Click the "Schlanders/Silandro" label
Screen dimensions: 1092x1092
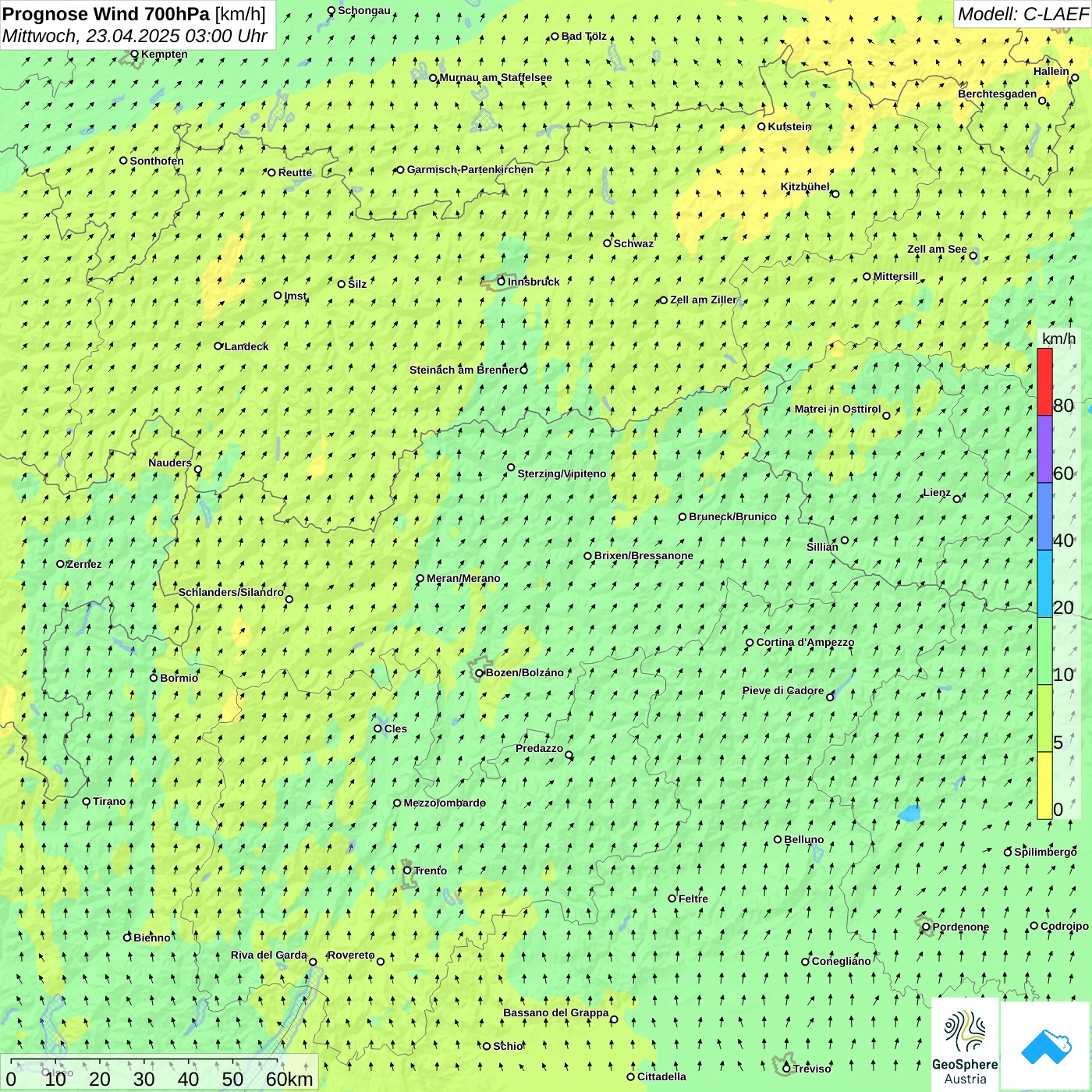pos(231,593)
